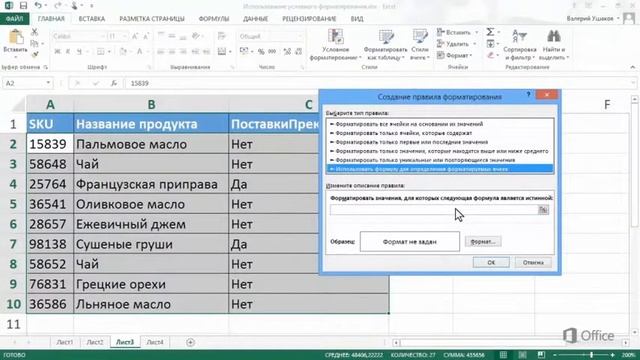Screen dimensions: 640x360
Task: Click the help question mark in dialog
Action: point(528,94)
